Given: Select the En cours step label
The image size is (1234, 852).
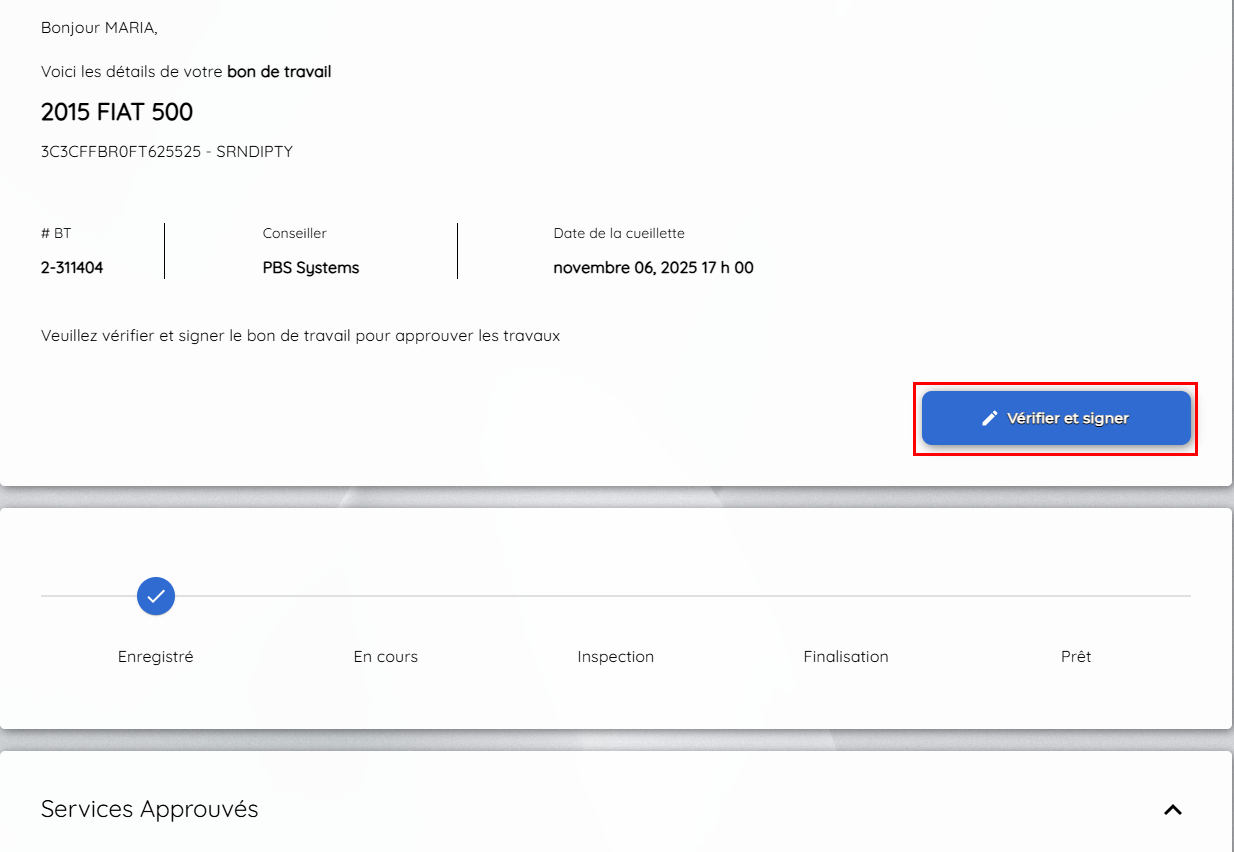Looking at the screenshot, I should tap(385, 657).
